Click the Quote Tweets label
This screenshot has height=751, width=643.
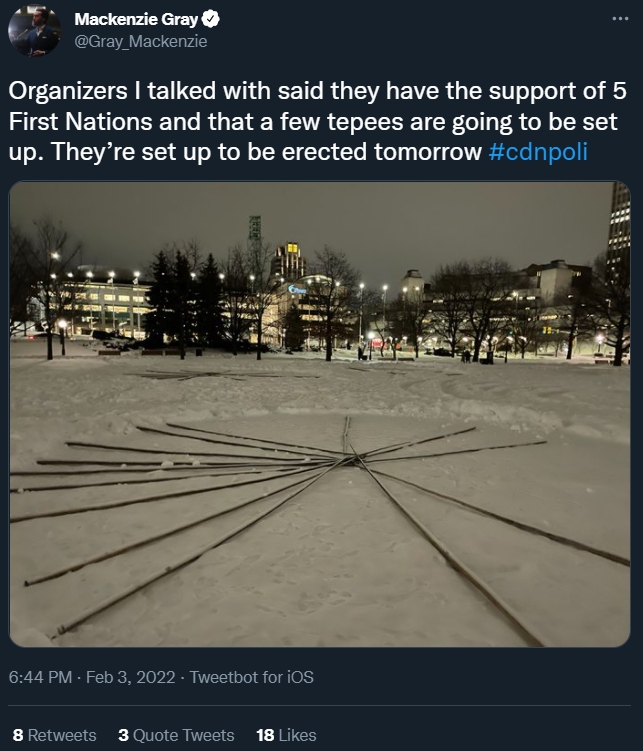point(184,735)
